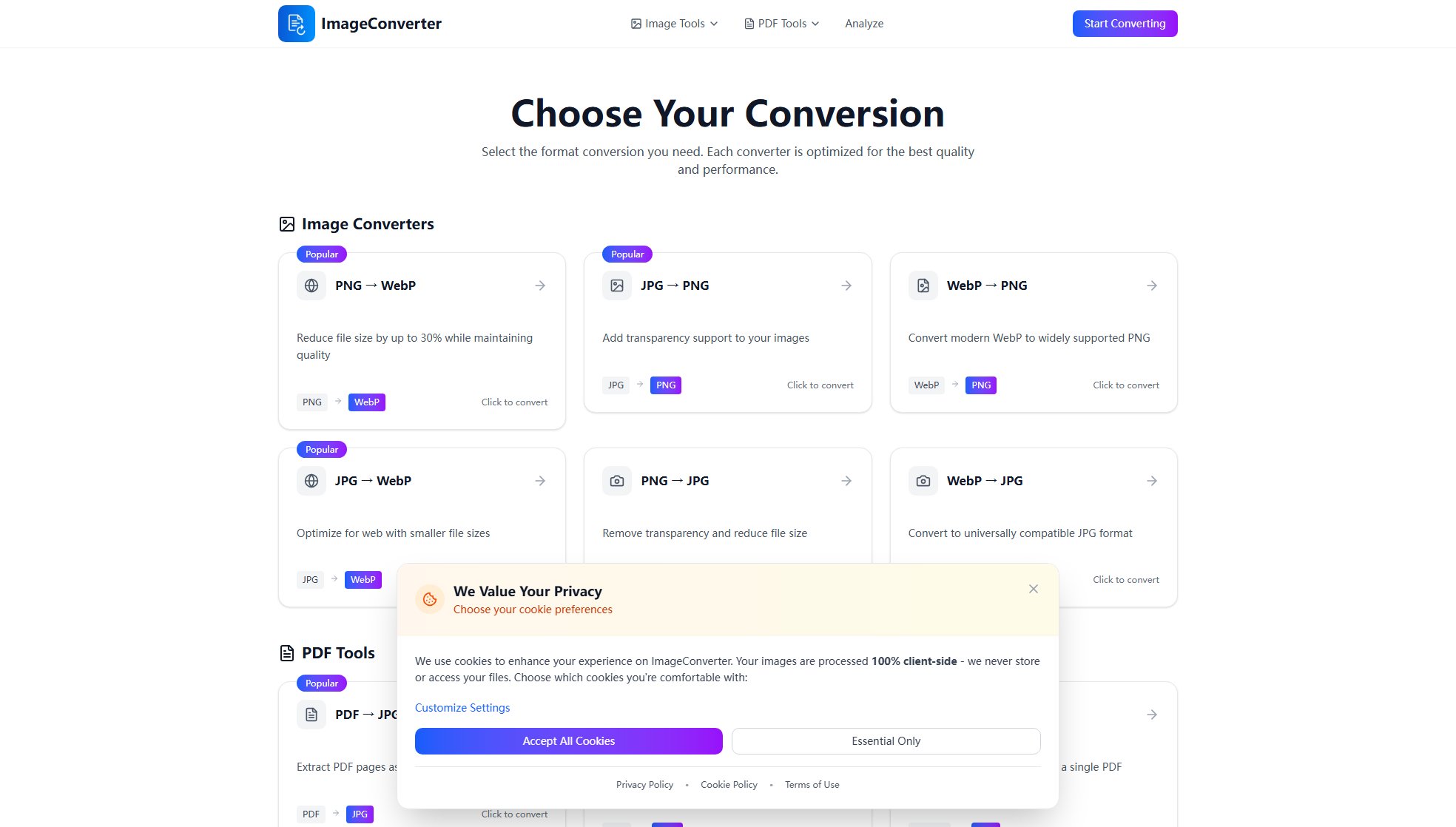
Task: Click the ImageConverter logo icon
Action: pos(296,24)
